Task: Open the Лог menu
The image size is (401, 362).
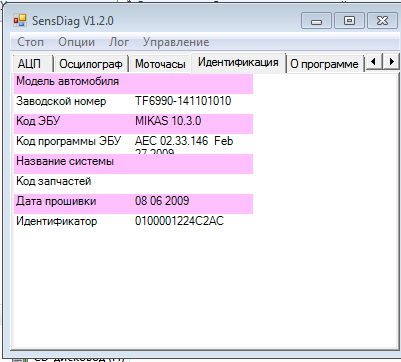Action: pos(119,42)
